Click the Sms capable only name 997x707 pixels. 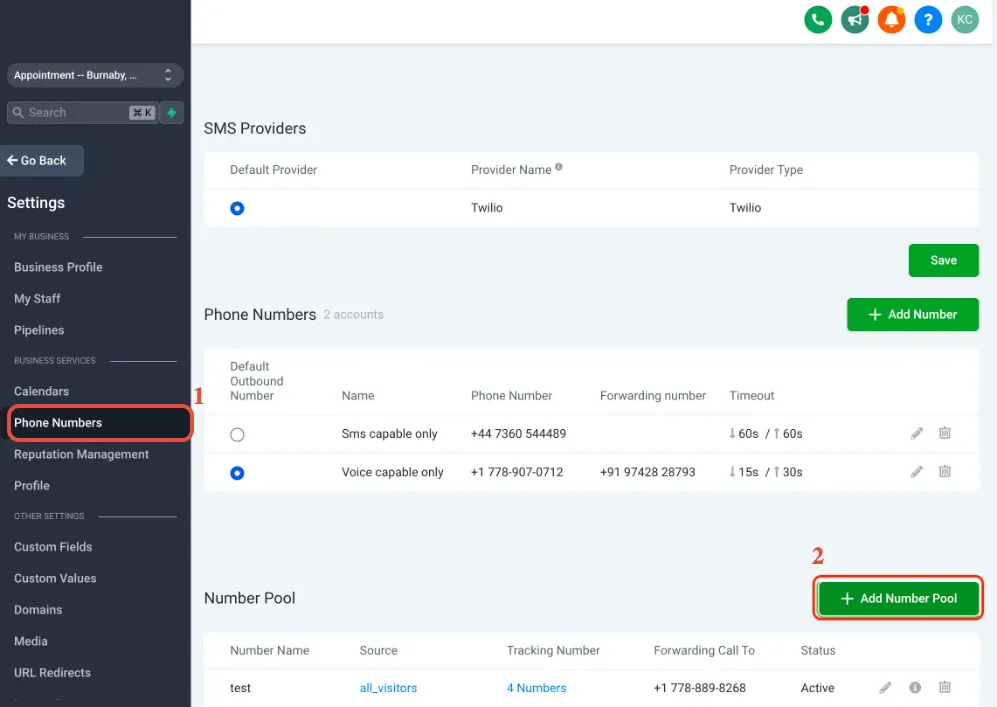click(x=389, y=434)
